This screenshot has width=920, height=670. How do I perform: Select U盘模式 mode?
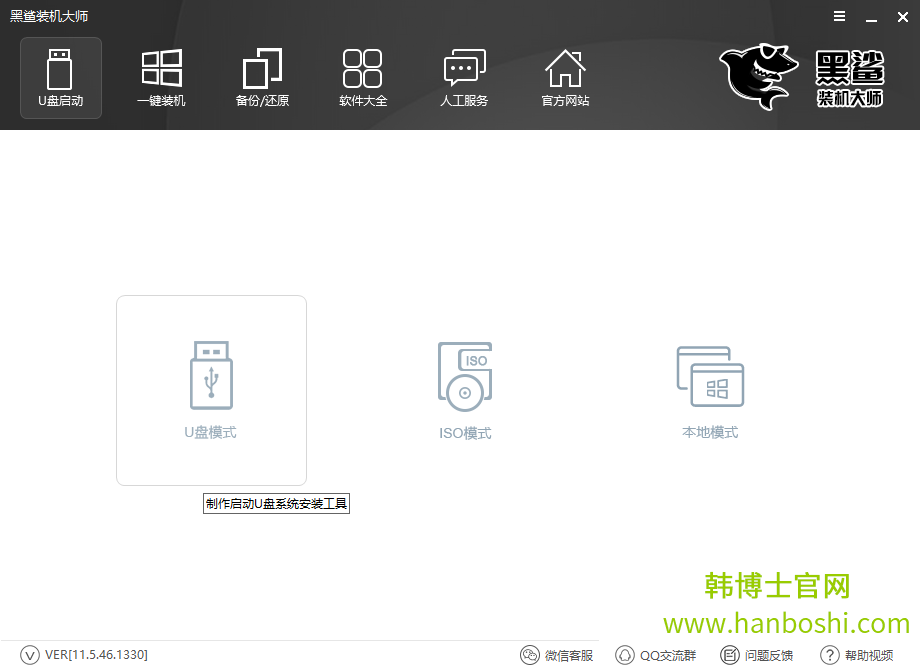click(x=211, y=390)
